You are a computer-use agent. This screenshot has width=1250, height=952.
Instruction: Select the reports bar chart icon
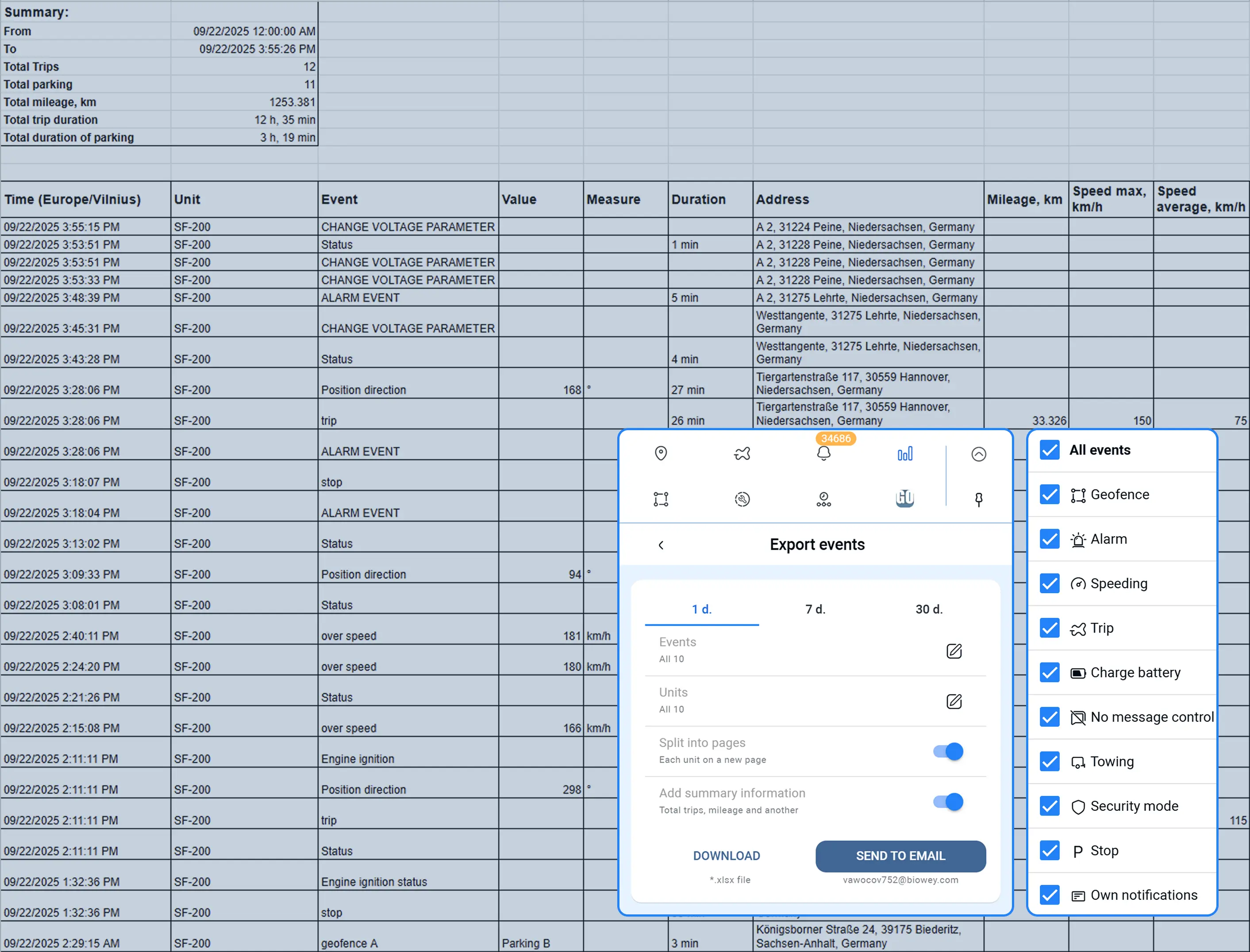tap(905, 453)
